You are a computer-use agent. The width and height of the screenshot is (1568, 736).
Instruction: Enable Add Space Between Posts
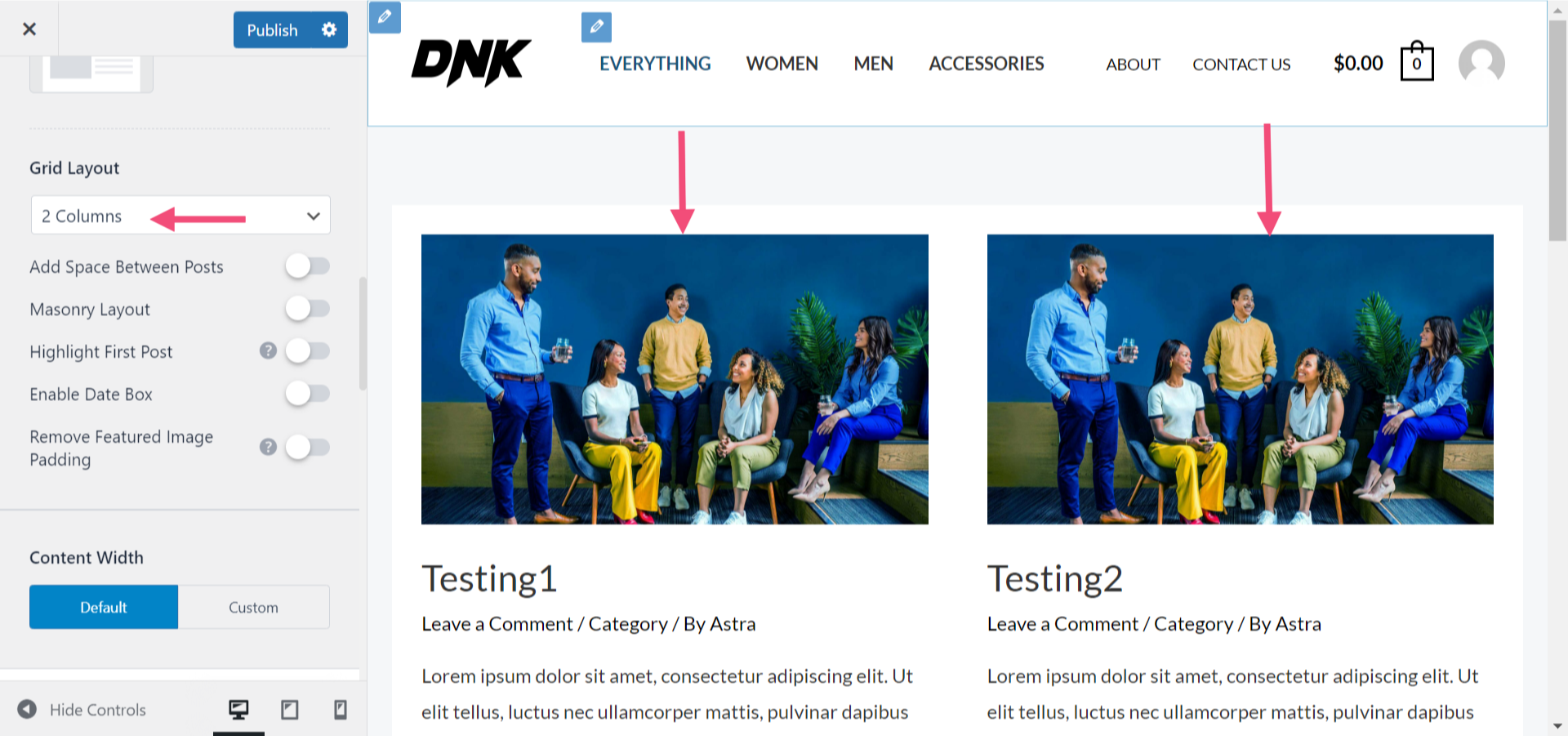coord(308,265)
